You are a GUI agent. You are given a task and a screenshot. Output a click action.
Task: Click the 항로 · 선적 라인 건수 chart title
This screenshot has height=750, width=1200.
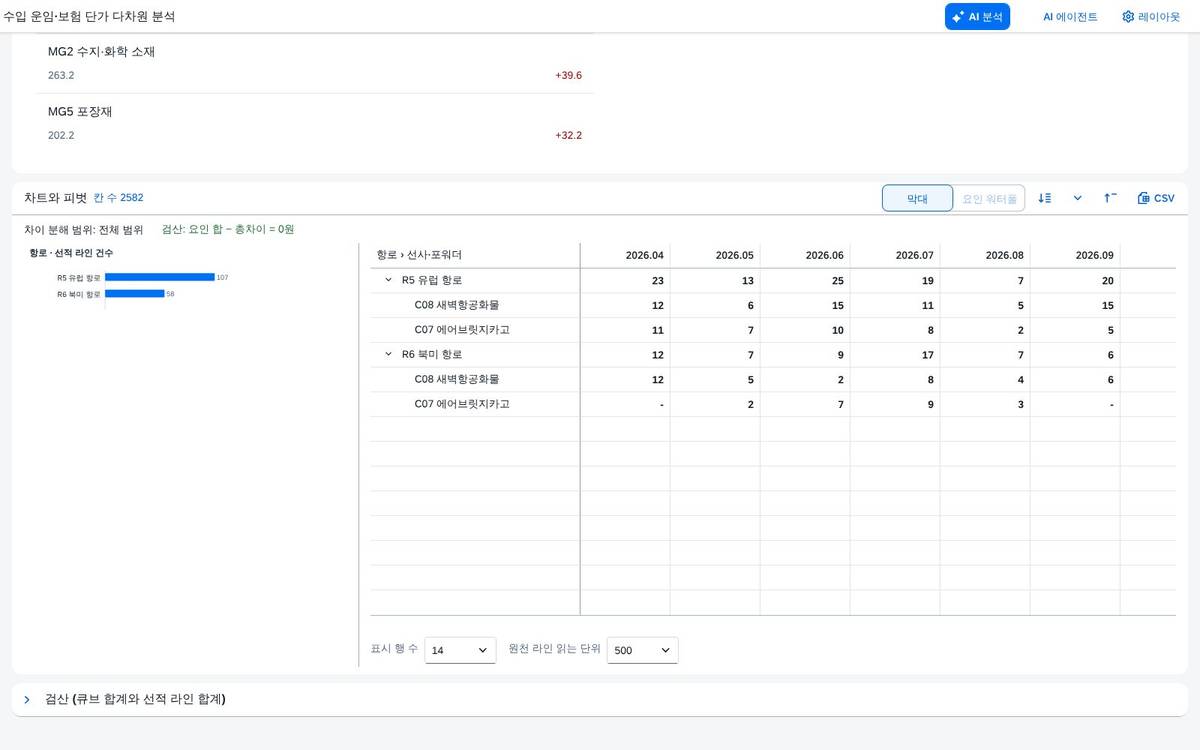(x=71, y=253)
